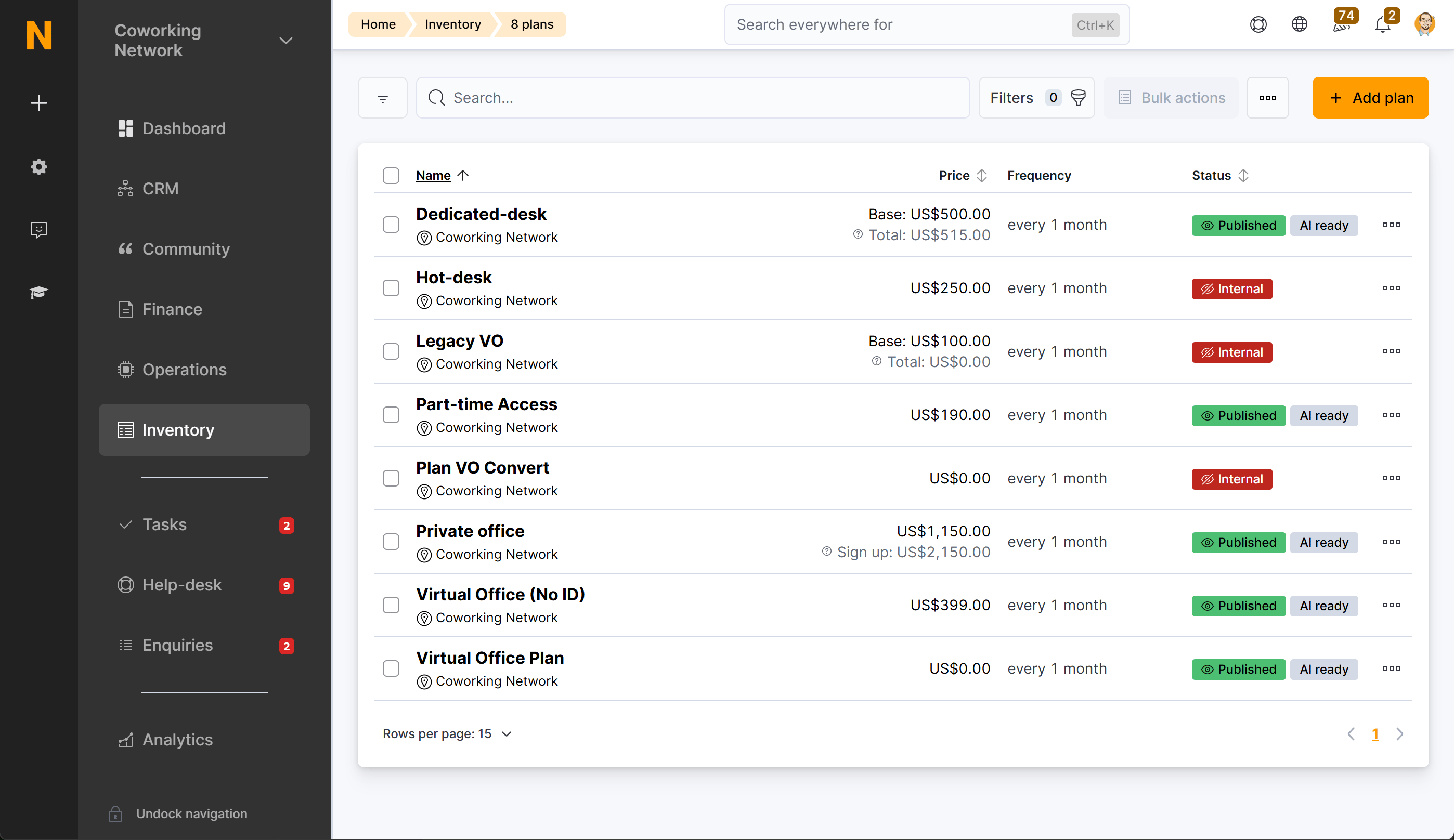Image resolution: width=1454 pixels, height=840 pixels.
Task: Open row actions for Private office
Action: (x=1391, y=542)
